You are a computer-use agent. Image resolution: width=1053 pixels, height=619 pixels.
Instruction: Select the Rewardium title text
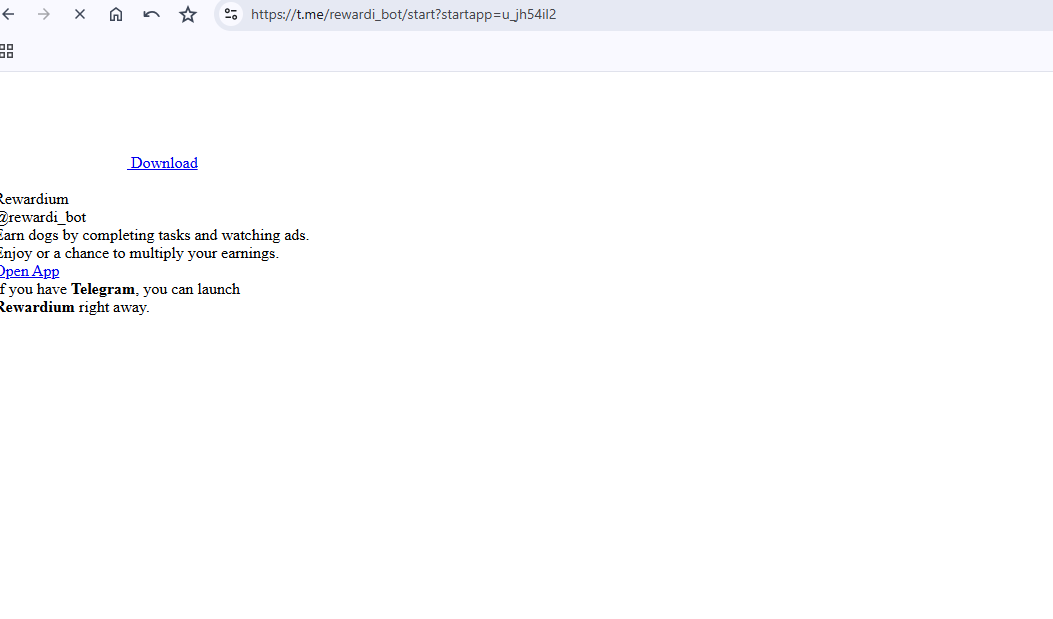point(34,199)
